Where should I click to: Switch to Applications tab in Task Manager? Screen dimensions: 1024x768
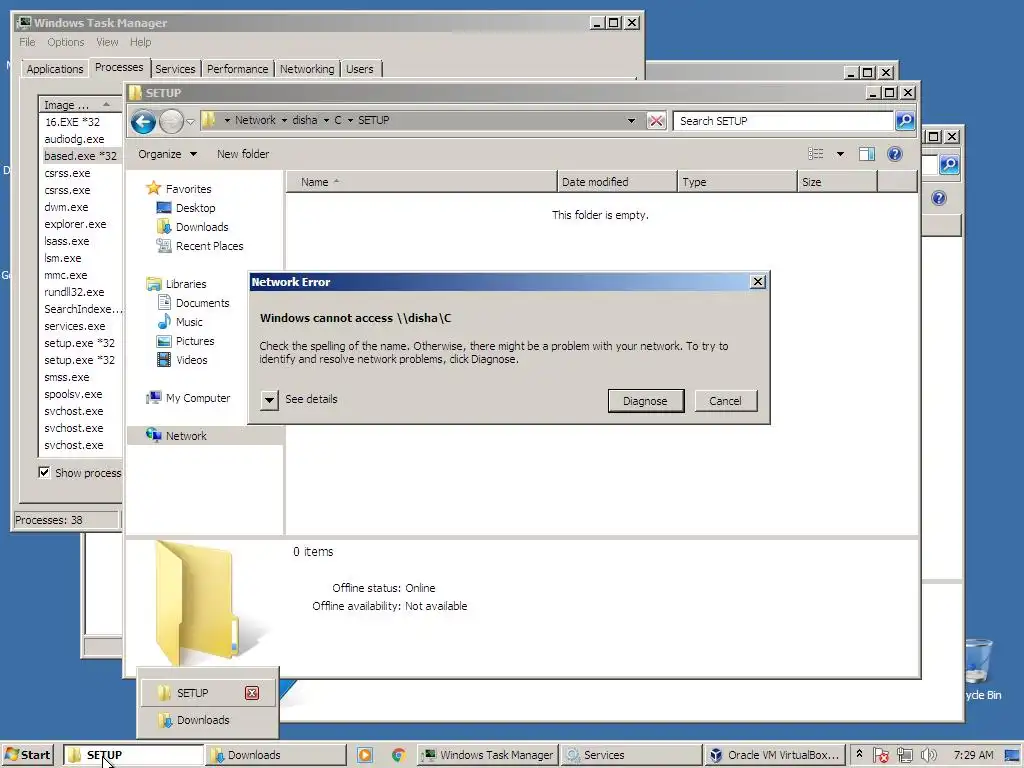tap(55, 69)
